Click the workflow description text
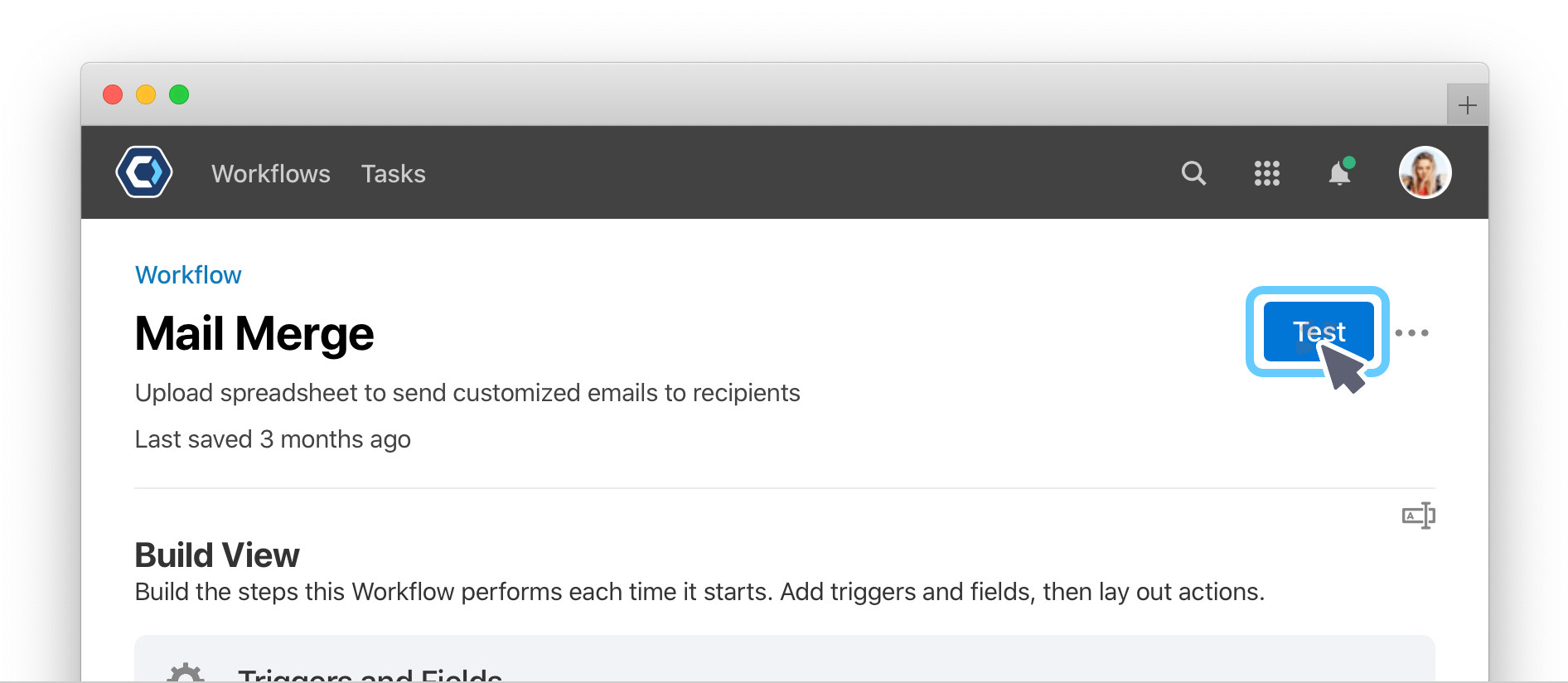 [467, 393]
